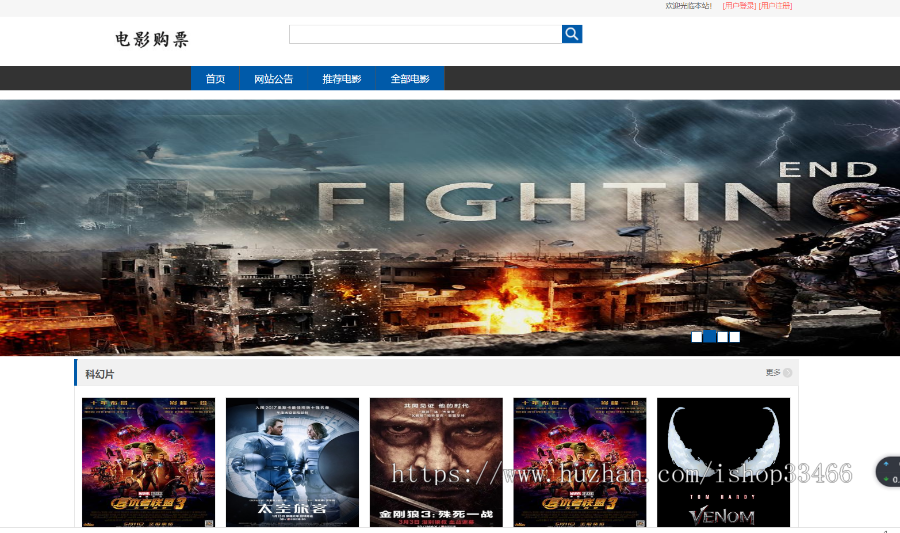Click the 更多 link in 科幻片 section
This screenshot has height=533, width=900.
pyautogui.click(x=773, y=373)
